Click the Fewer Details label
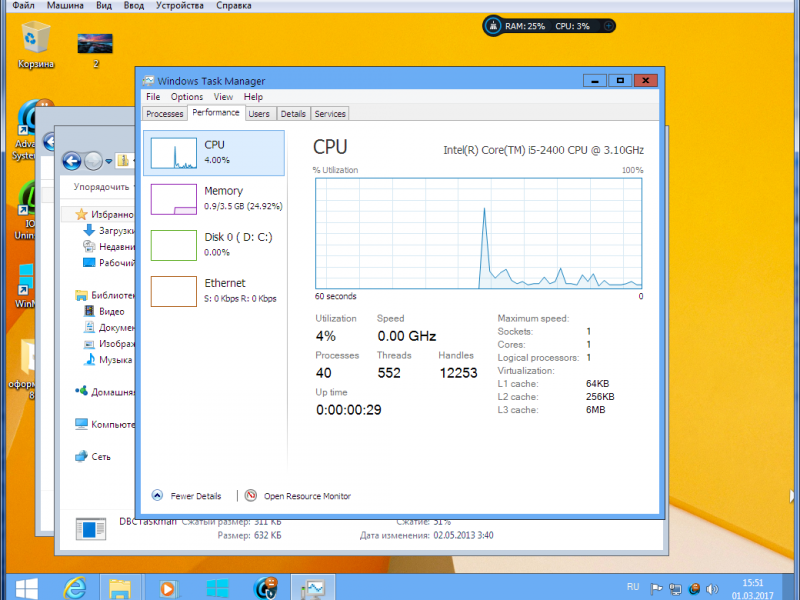800x600 pixels. 196,496
